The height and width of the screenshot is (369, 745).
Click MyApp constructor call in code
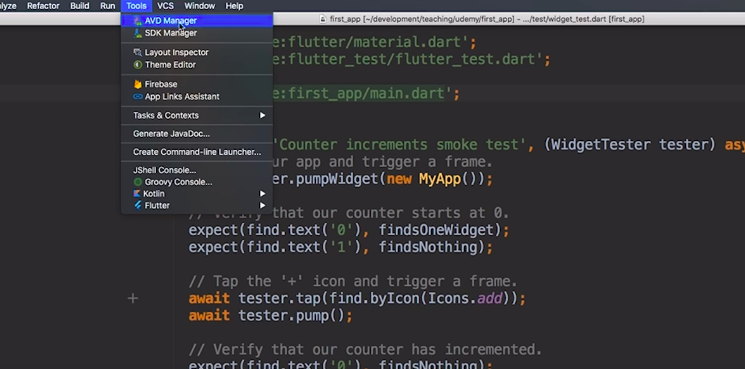439,179
